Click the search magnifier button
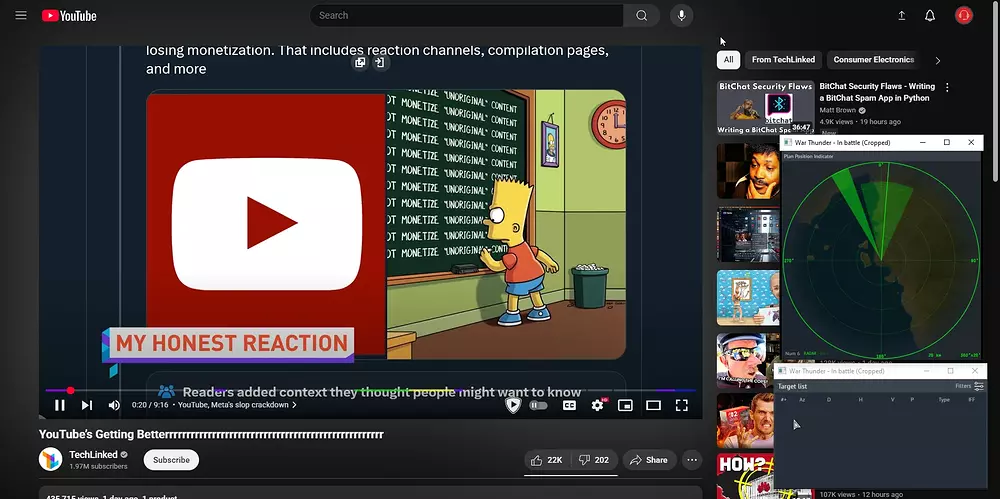Viewport: 1000px width, 499px height. (x=642, y=15)
